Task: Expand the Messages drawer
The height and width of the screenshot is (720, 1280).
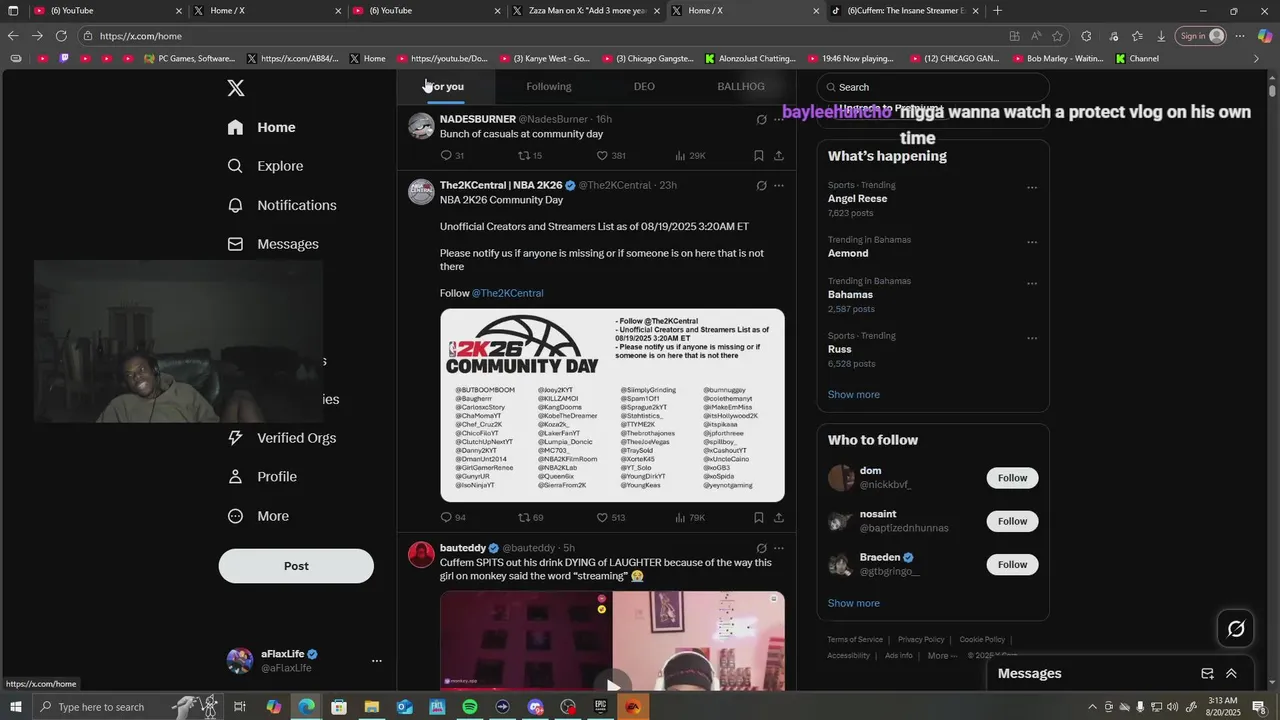Action: pos(1231,674)
